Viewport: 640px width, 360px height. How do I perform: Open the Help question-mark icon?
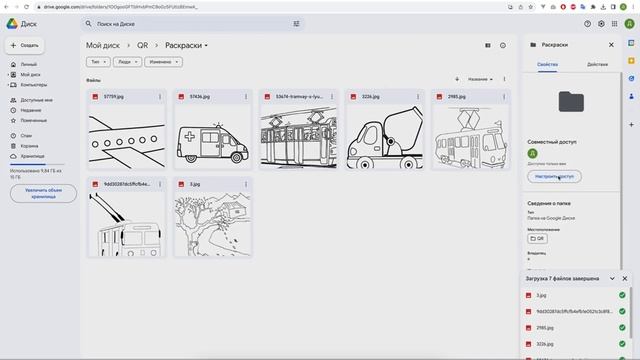pyautogui.click(x=587, y=24)
